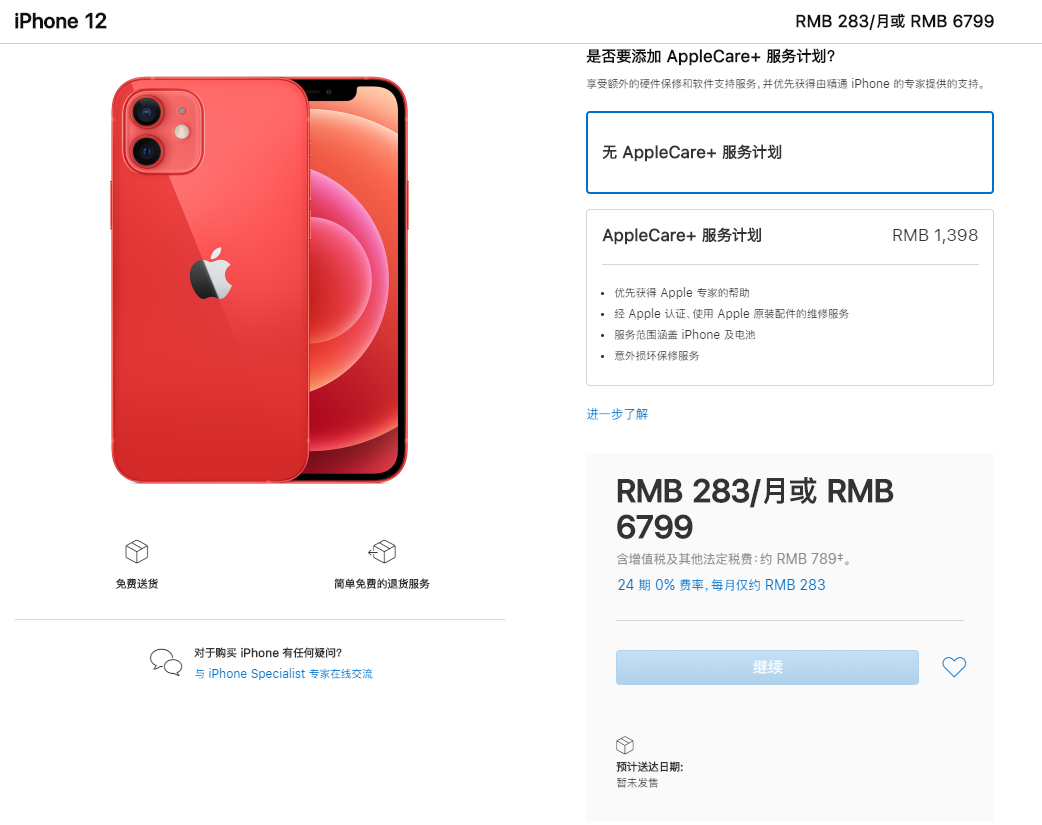Viewport: 1042px width, 825px height.
Task: Click the 免费送货 label
Action: tap(137, 584)
